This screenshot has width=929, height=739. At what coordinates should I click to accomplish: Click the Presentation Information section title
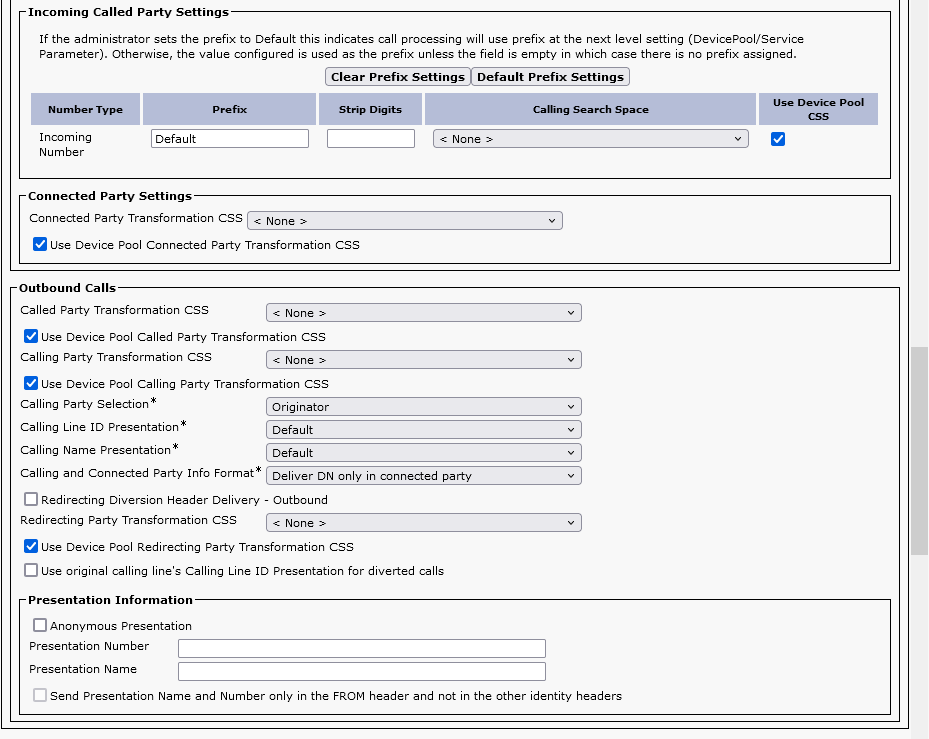(x=110, y=600)
